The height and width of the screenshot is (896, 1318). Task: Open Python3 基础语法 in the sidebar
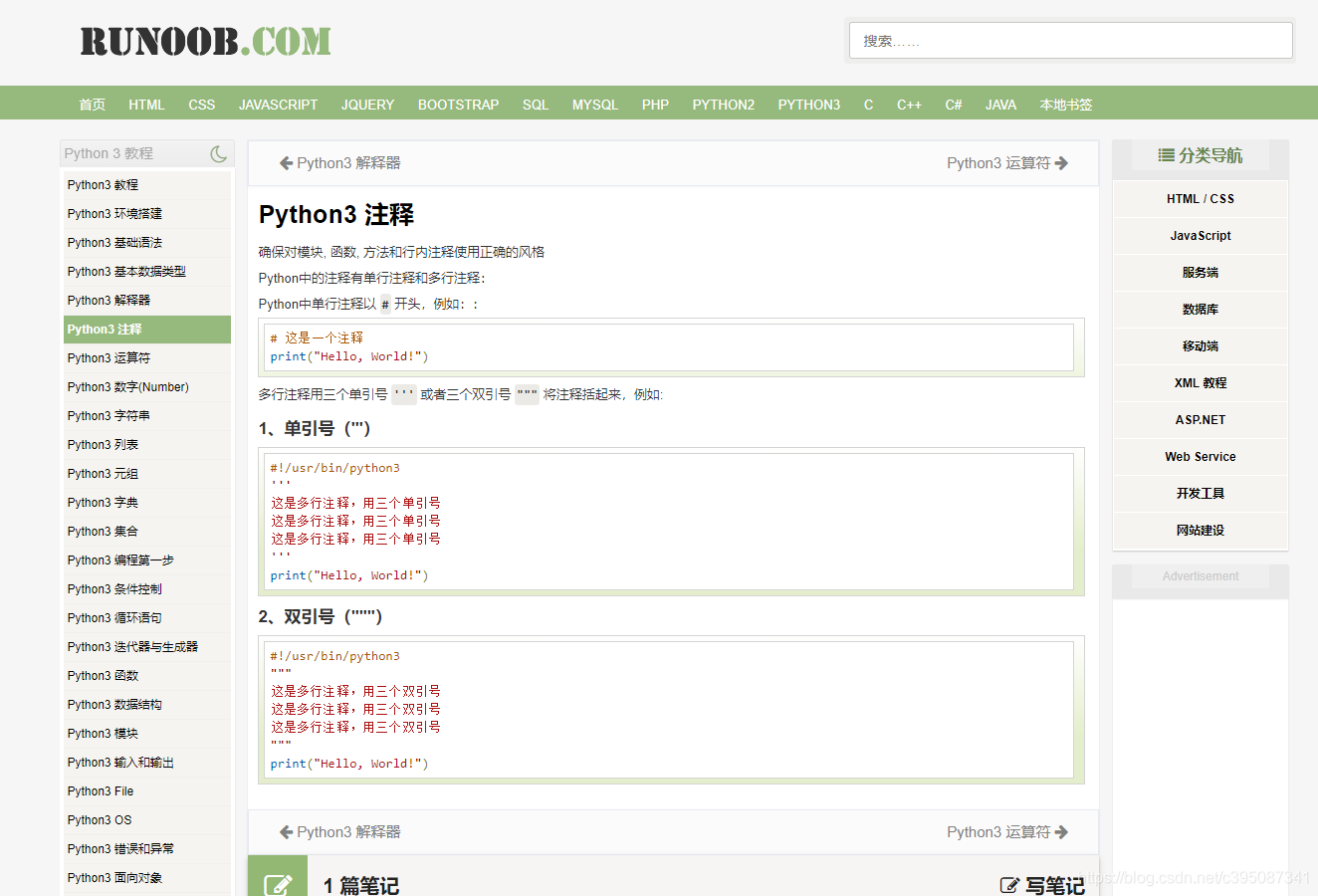click(147, 243)
